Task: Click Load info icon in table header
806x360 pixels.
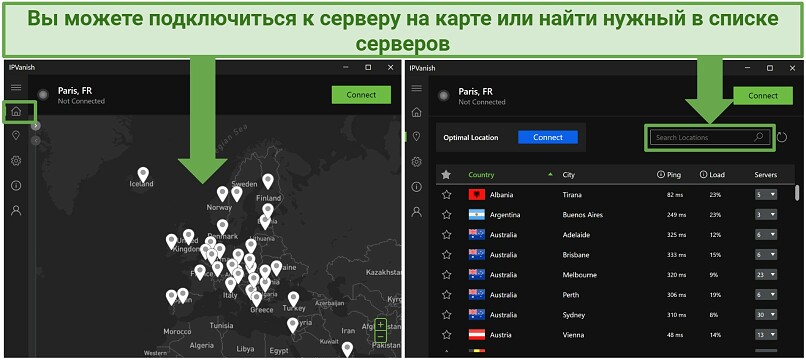Action: point(703,174)
